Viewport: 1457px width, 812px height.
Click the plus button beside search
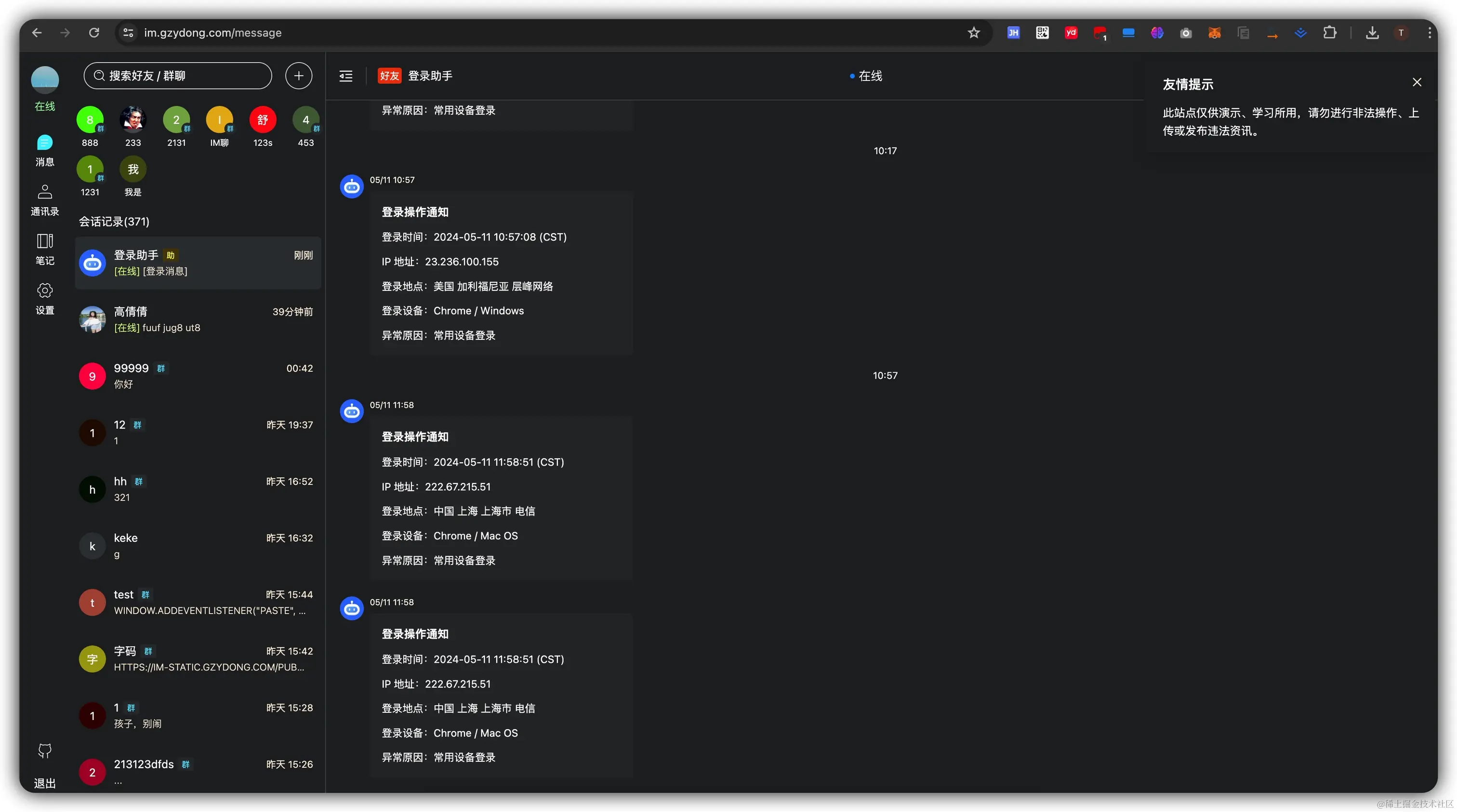click(299, 76)
